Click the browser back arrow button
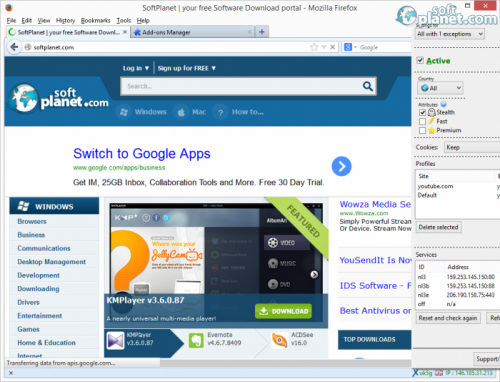The width and height of the screenshot is (500, 382). (14, 47)
